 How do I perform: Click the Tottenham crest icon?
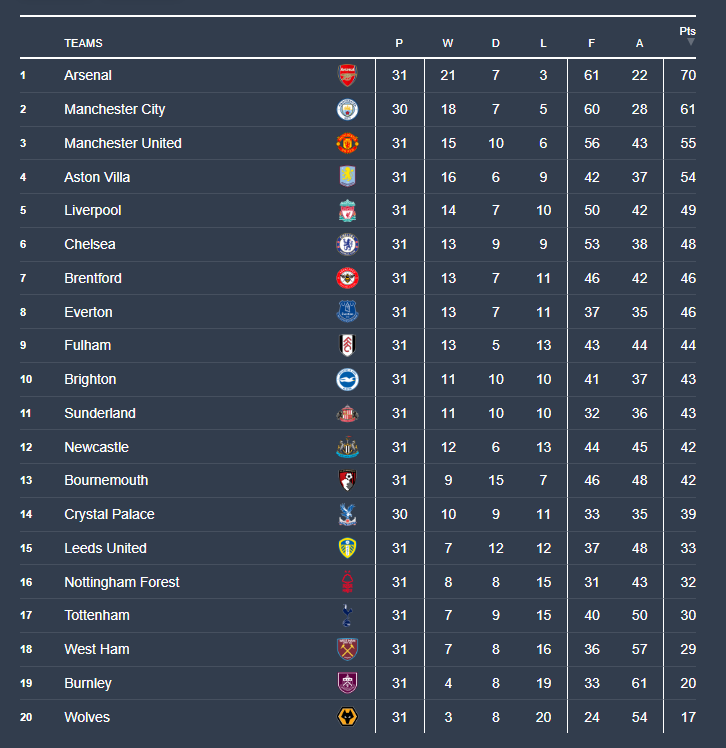tap(347, 615)
